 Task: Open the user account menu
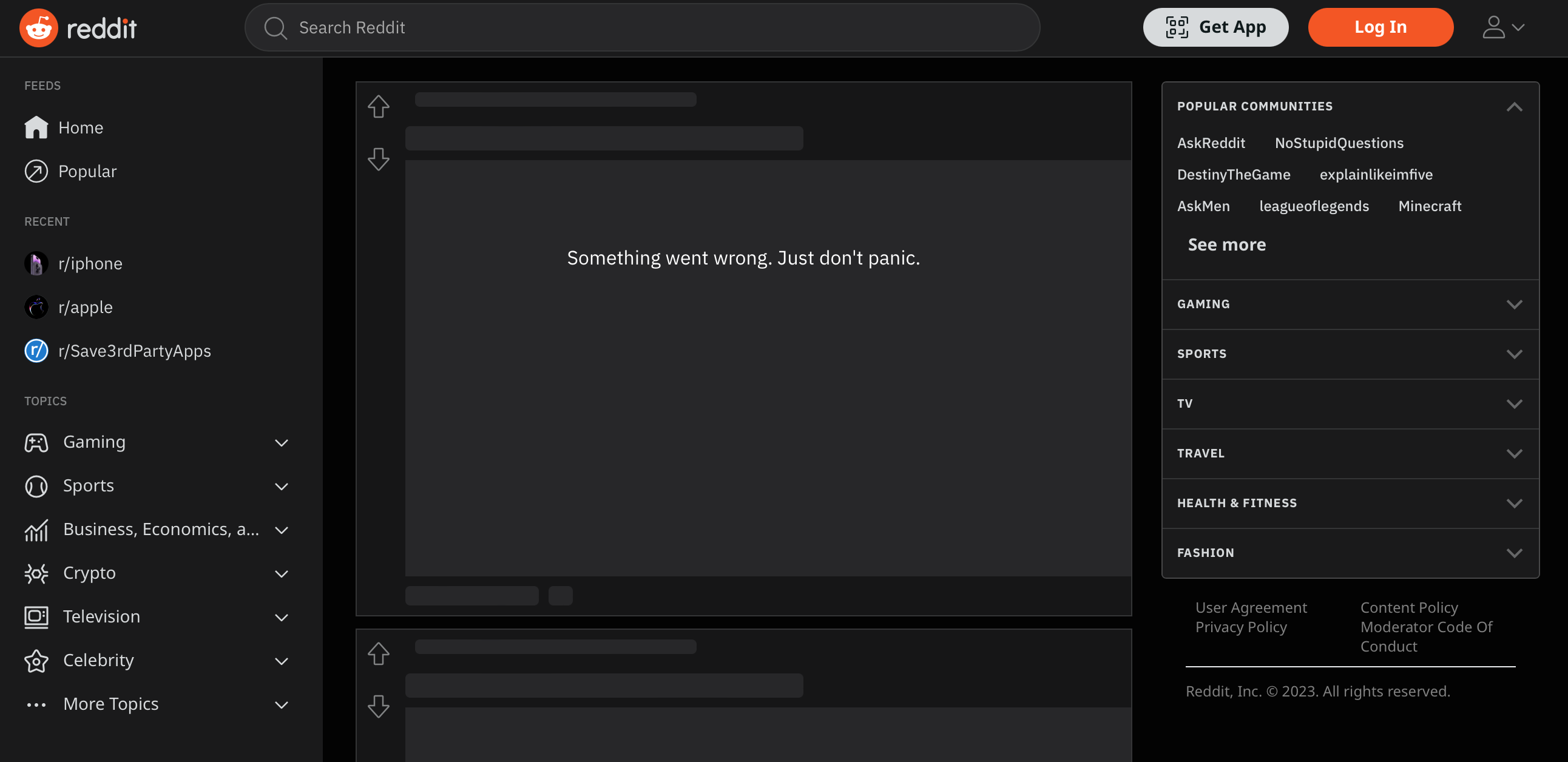click(1502, 27)
